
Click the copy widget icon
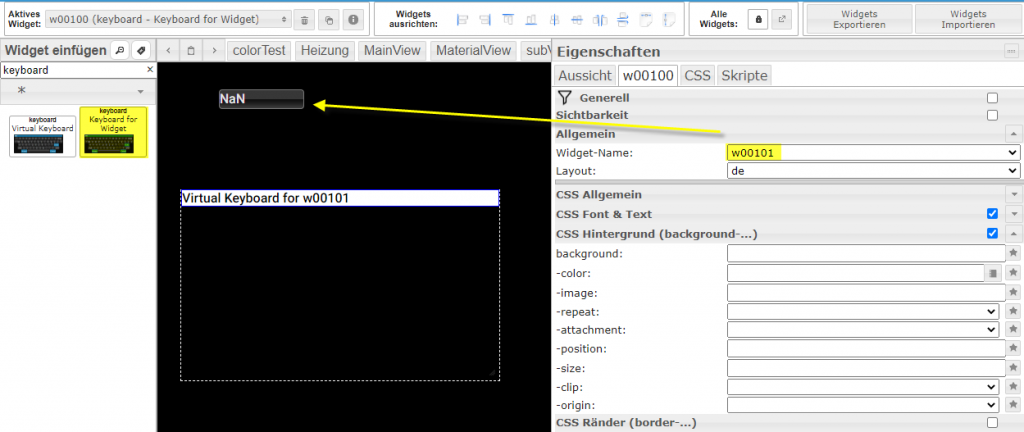[x=328, y=19]
